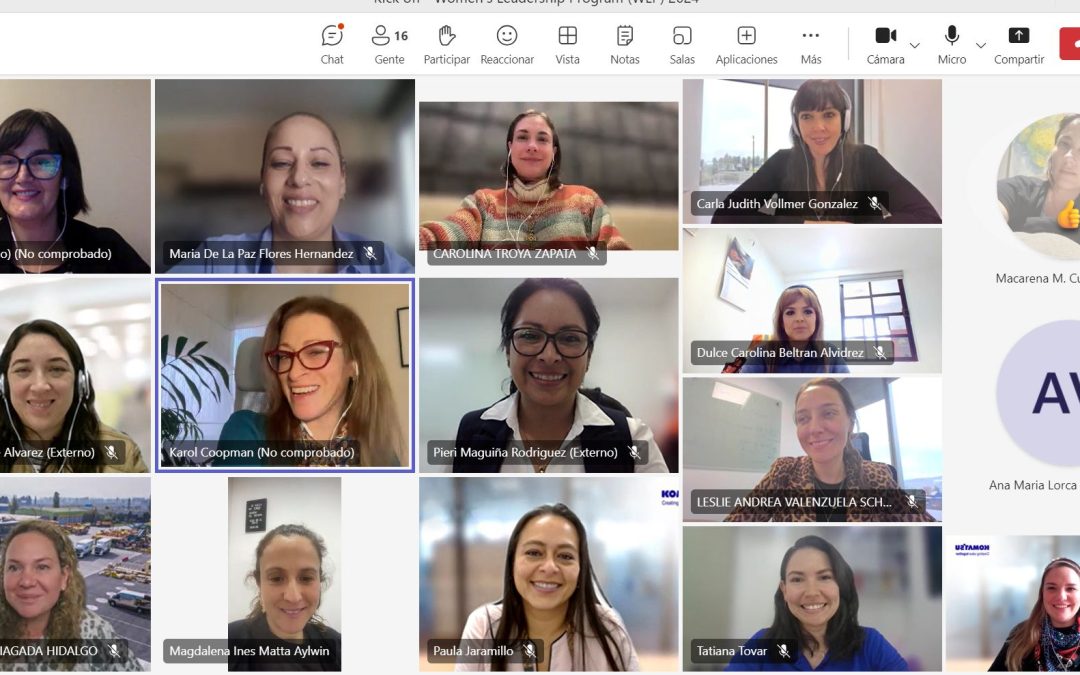Click the 'Pieri Maguiña Rodriguez (Externo)' name label

tap(526, 453)
